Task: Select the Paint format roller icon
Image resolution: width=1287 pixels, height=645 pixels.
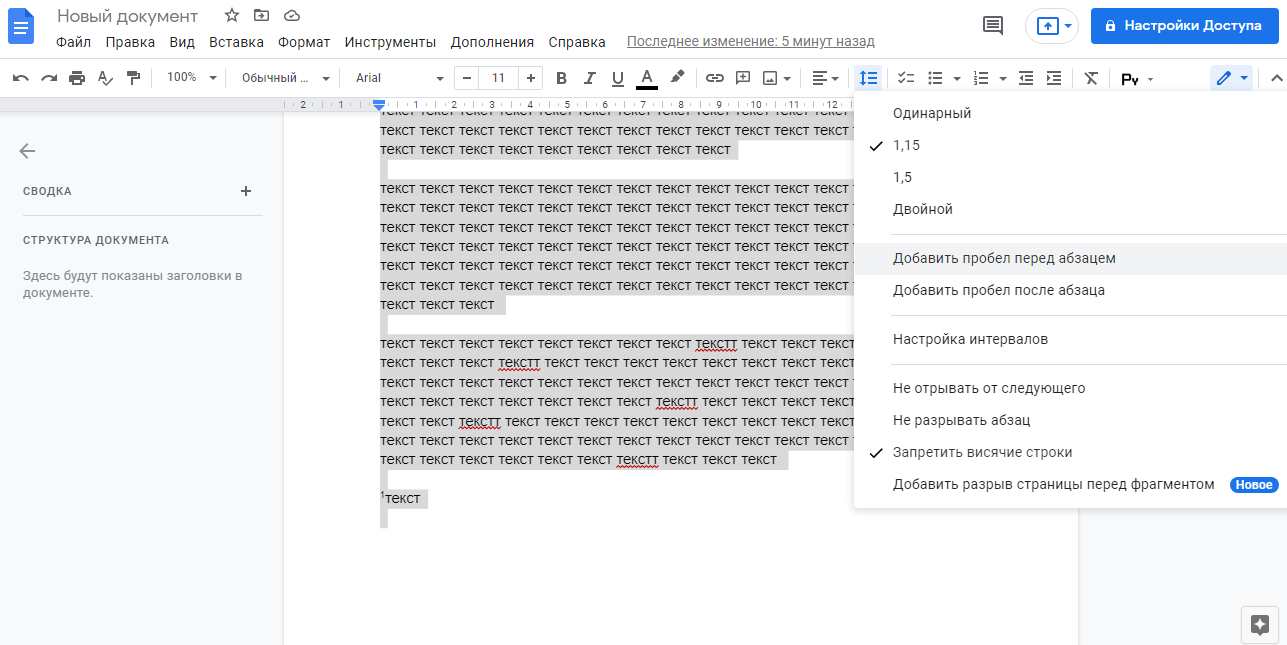Action: pyautogui.click(x=133, y=78)
